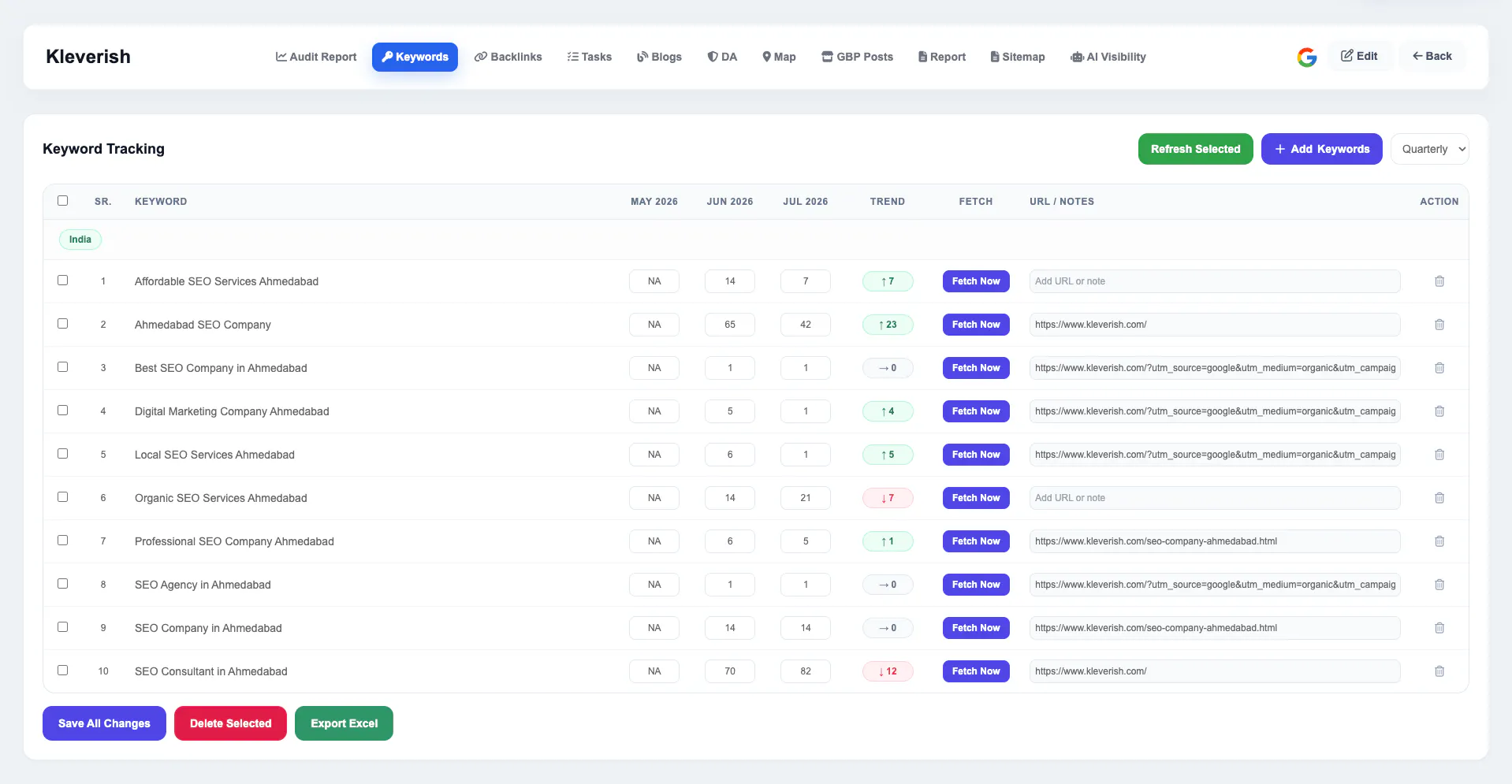The image size is (1512, 784).
Task: Select Organic SEO Services Ahmedabad checkbox
Action: pos(63,497)
